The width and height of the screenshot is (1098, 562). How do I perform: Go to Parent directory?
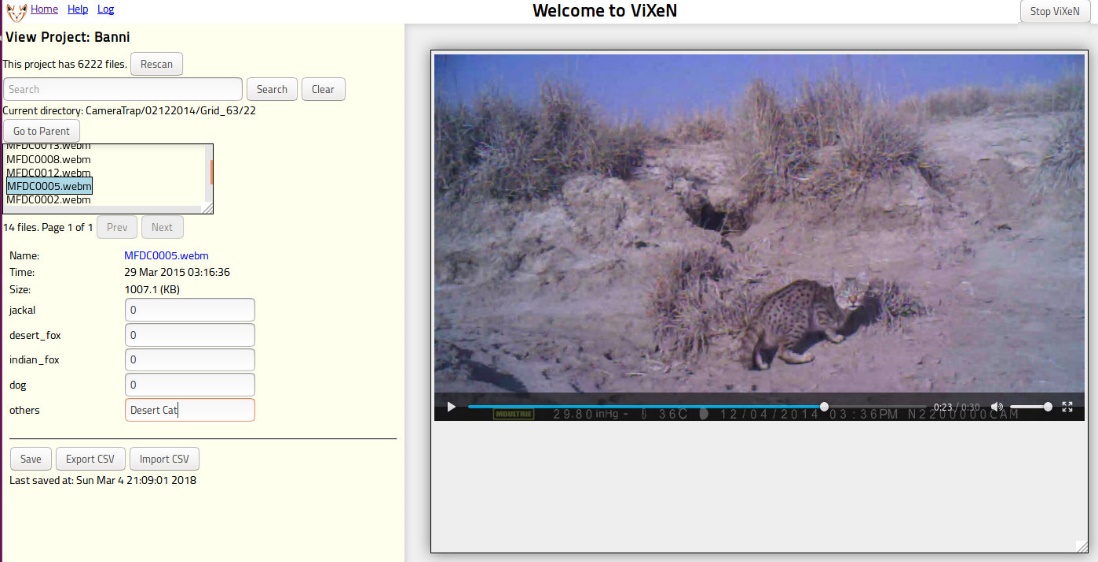point(41,131)
